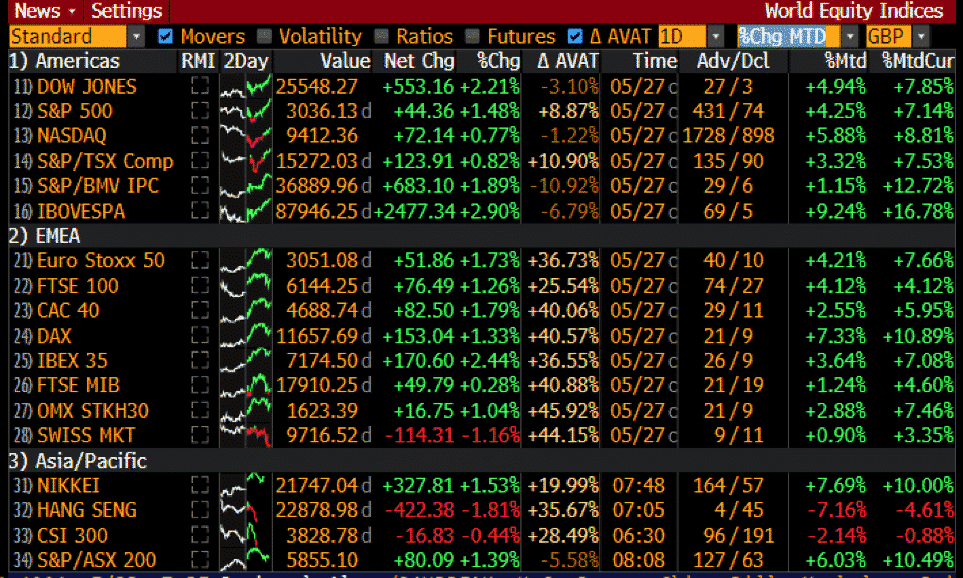Open FTSE 100 2Day sparkline chart
Viewport: 963px width, 578px height.
[x=246, y=286]
